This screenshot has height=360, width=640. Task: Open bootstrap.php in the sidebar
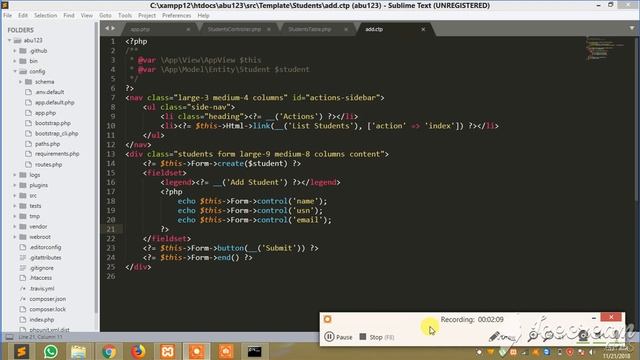[53, 123]
